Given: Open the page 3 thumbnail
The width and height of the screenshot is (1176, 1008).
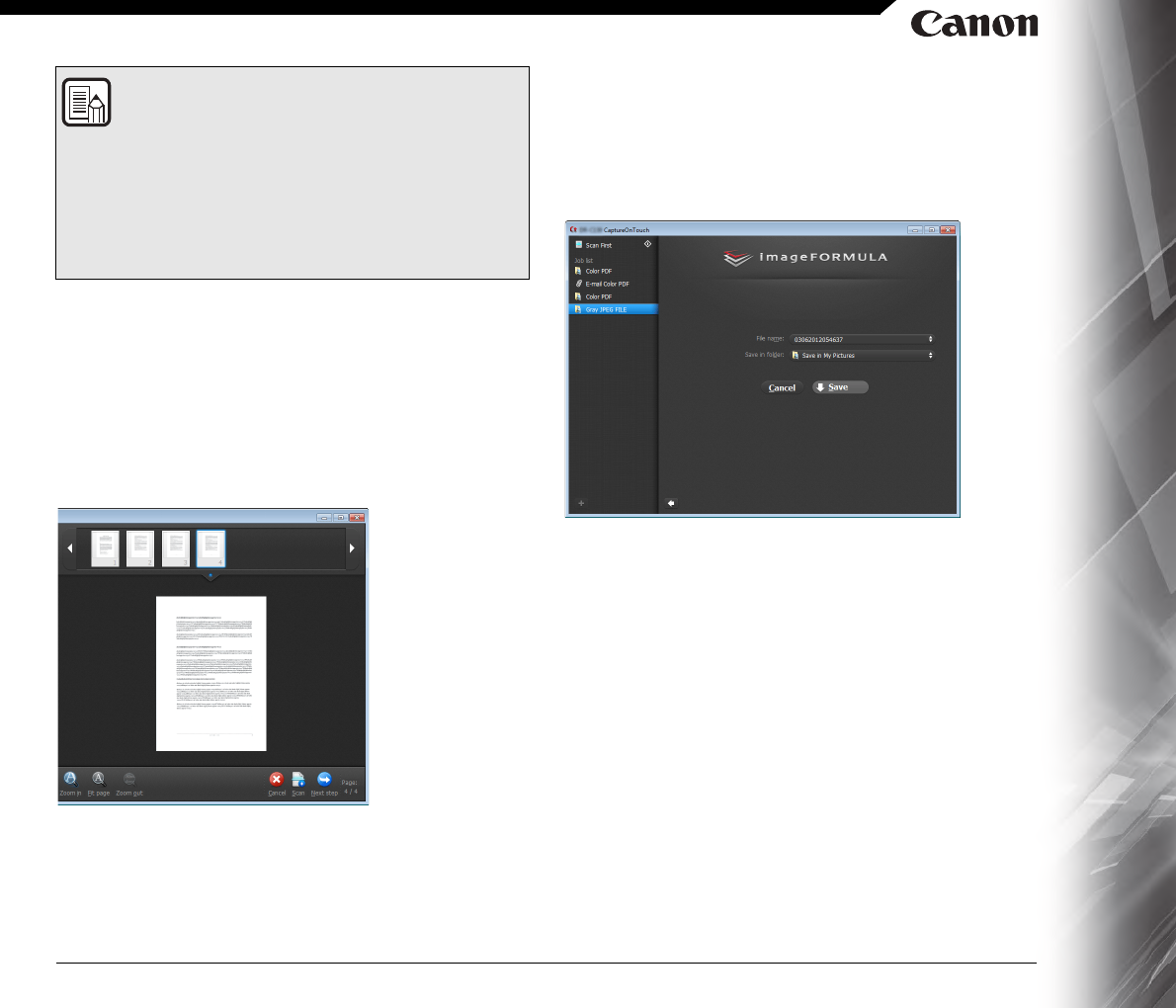Looking at the screenshot, I should coord(176,548).
